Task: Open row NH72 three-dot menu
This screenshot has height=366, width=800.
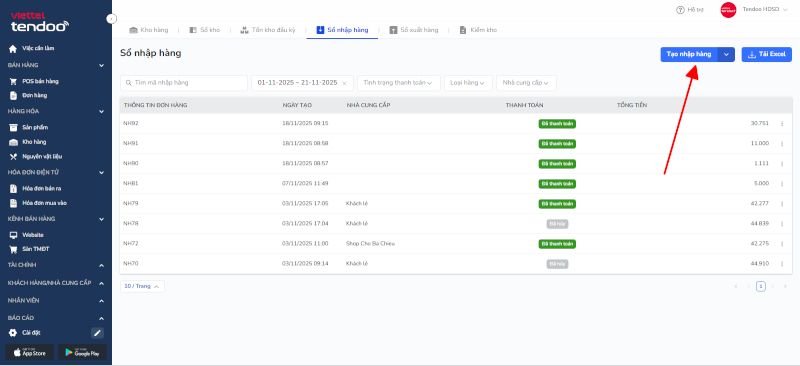Action: coord(782,243)
